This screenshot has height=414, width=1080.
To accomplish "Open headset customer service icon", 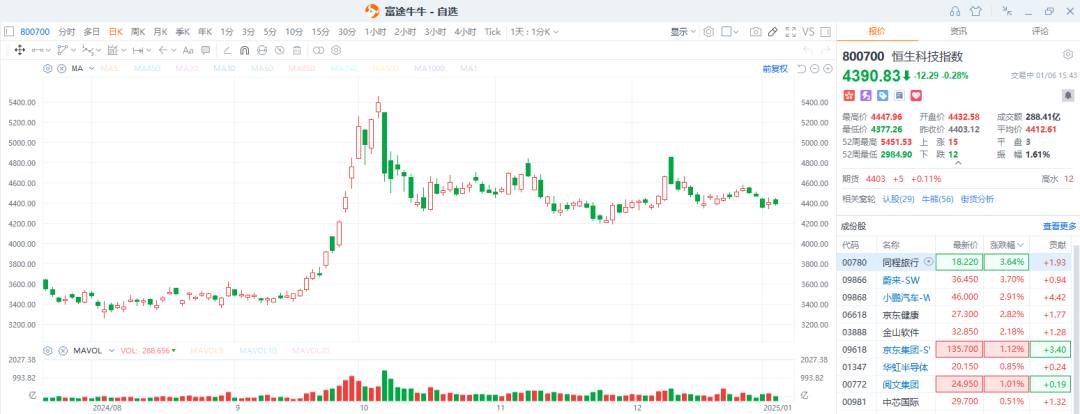I will [x=954, y=11].
